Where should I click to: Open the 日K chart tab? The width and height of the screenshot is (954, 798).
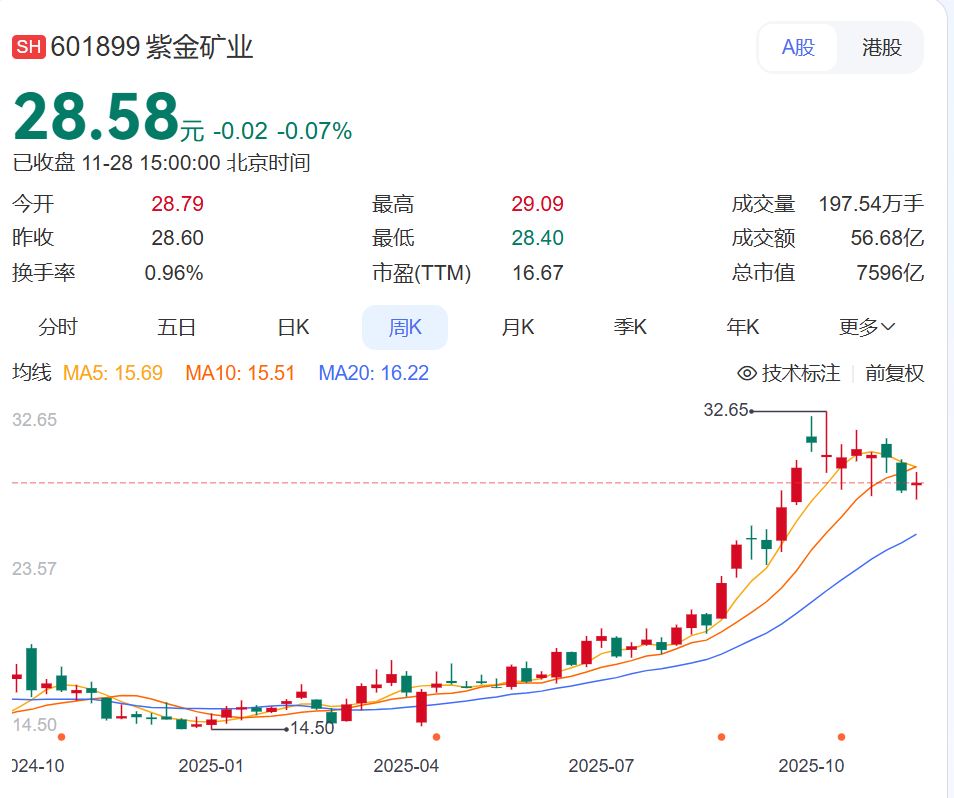(x=293, y=327)
